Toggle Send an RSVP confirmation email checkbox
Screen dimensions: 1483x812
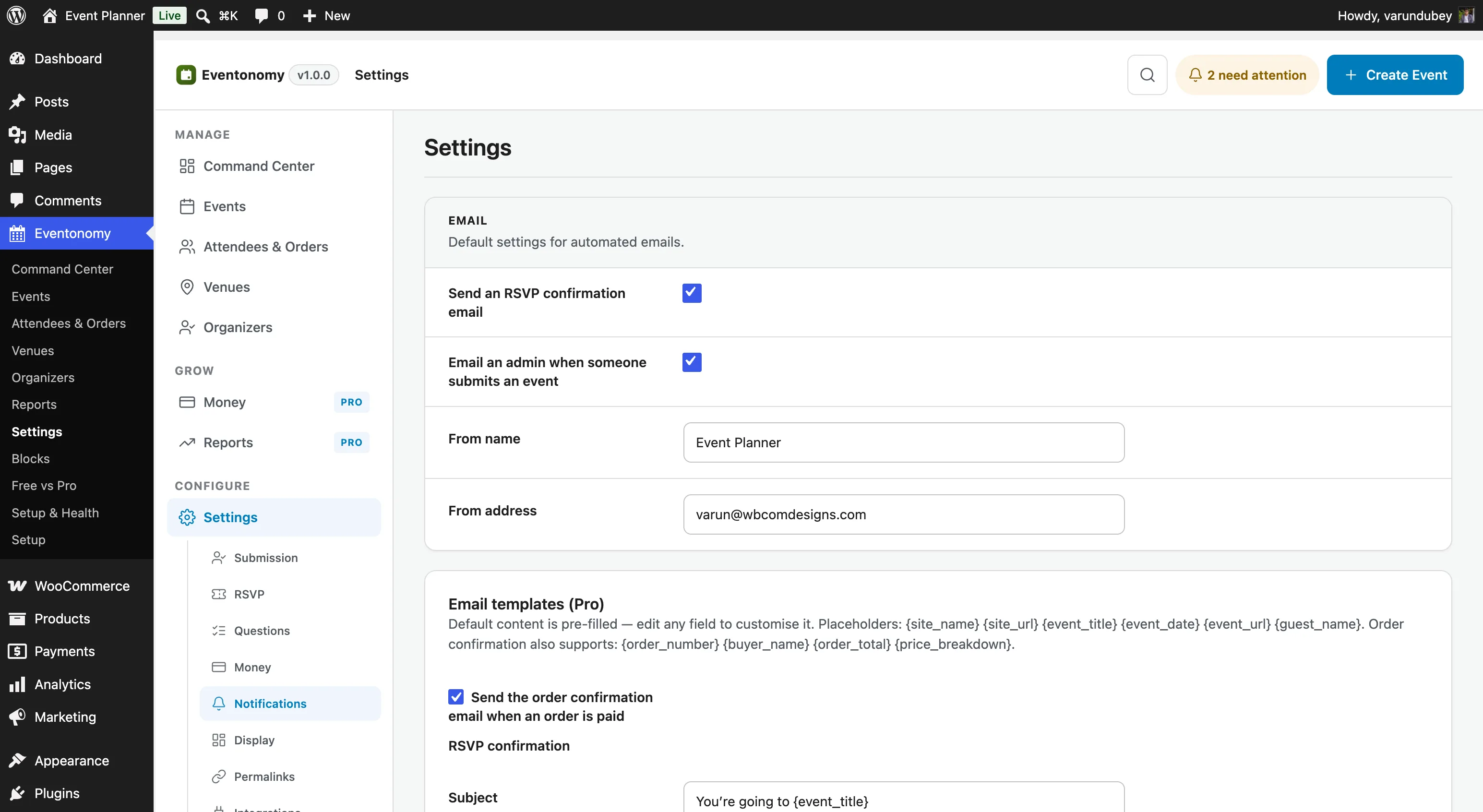coord(692,293)
